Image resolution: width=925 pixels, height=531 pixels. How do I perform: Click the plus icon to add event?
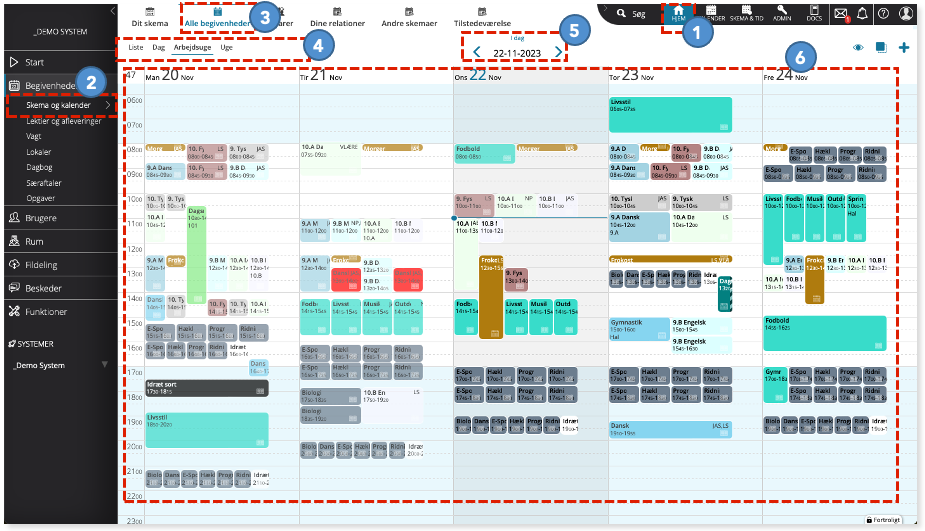pos(904,47)
